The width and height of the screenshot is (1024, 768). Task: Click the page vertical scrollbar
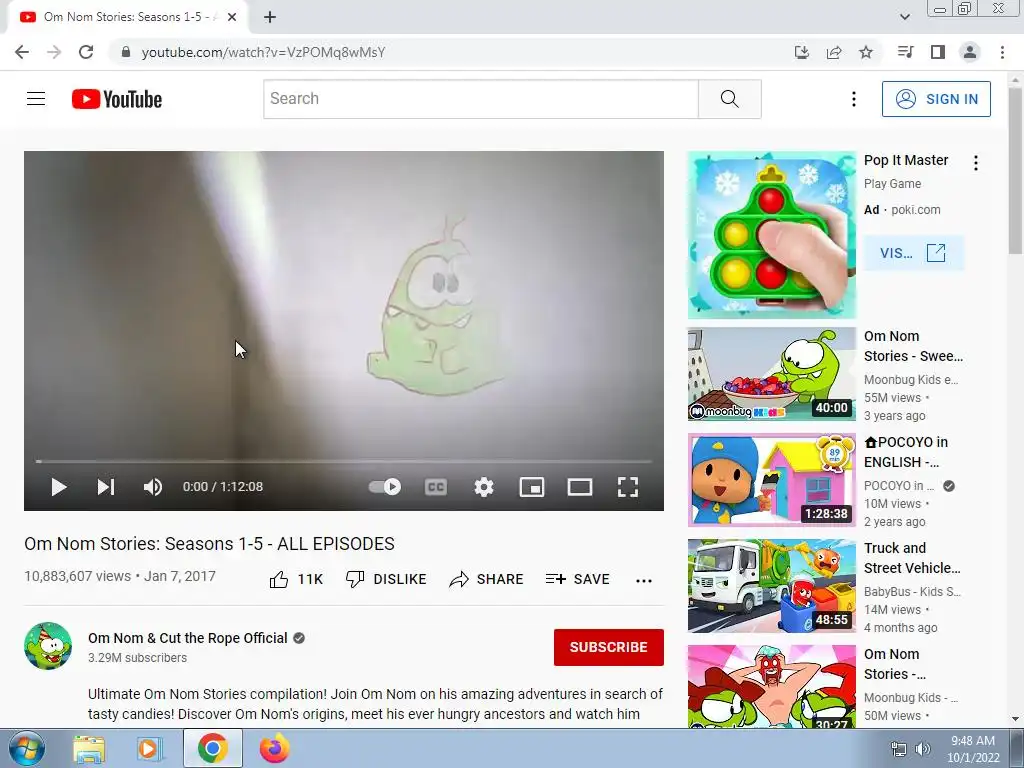point(1016,171)
